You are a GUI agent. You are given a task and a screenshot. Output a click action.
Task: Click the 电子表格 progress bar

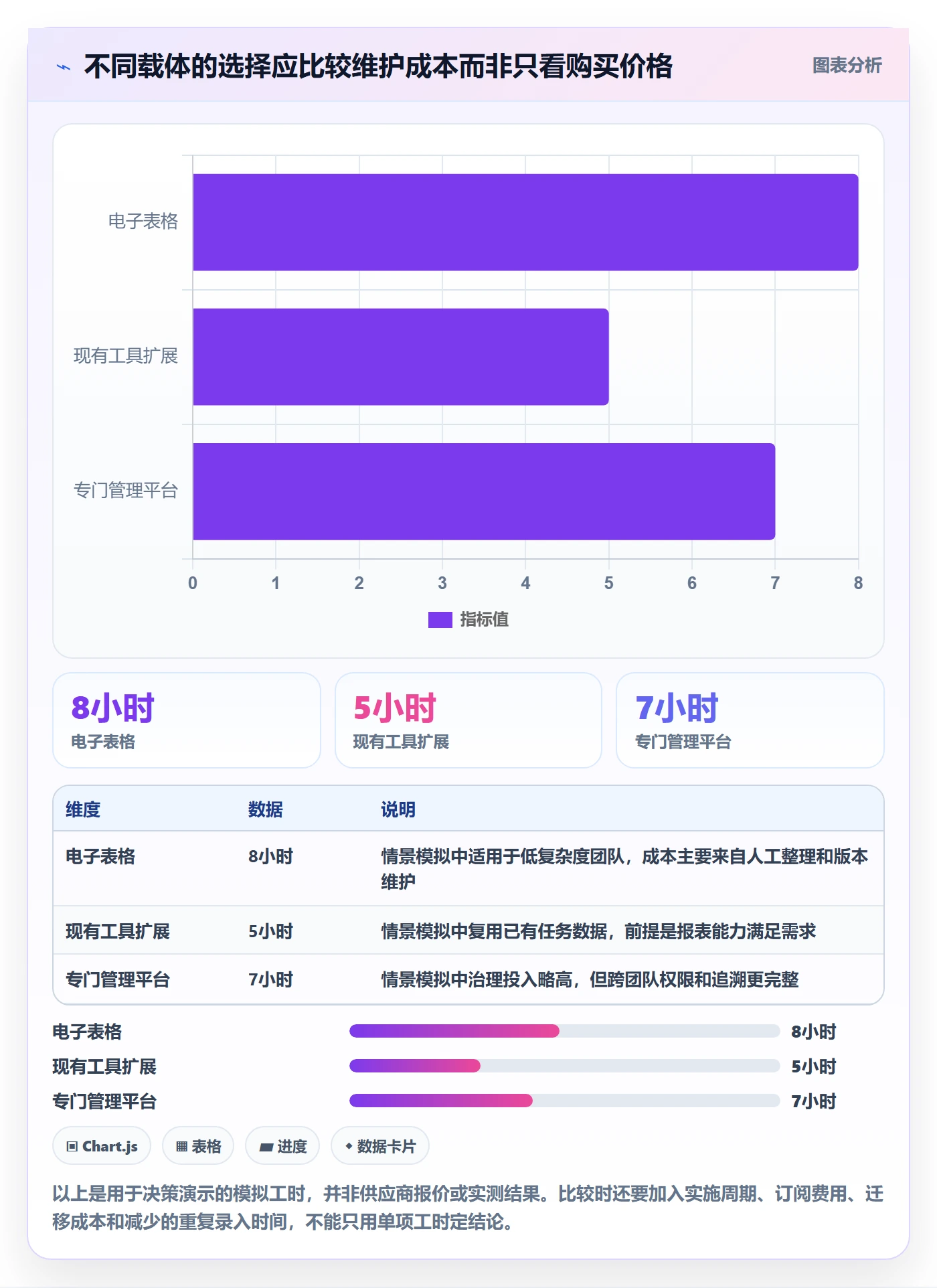tap(565, 1031)
